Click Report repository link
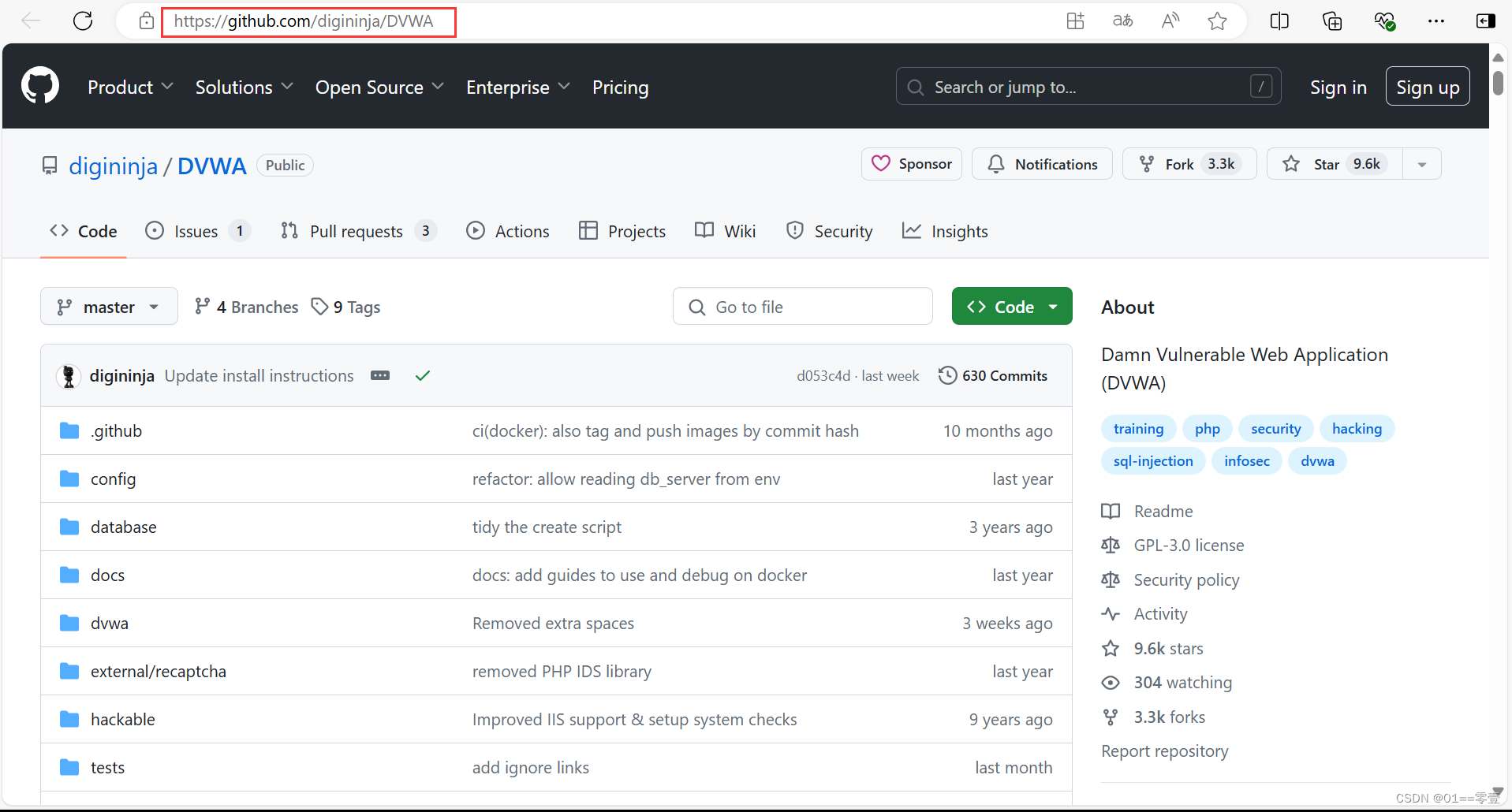 tap(1165, 751)
